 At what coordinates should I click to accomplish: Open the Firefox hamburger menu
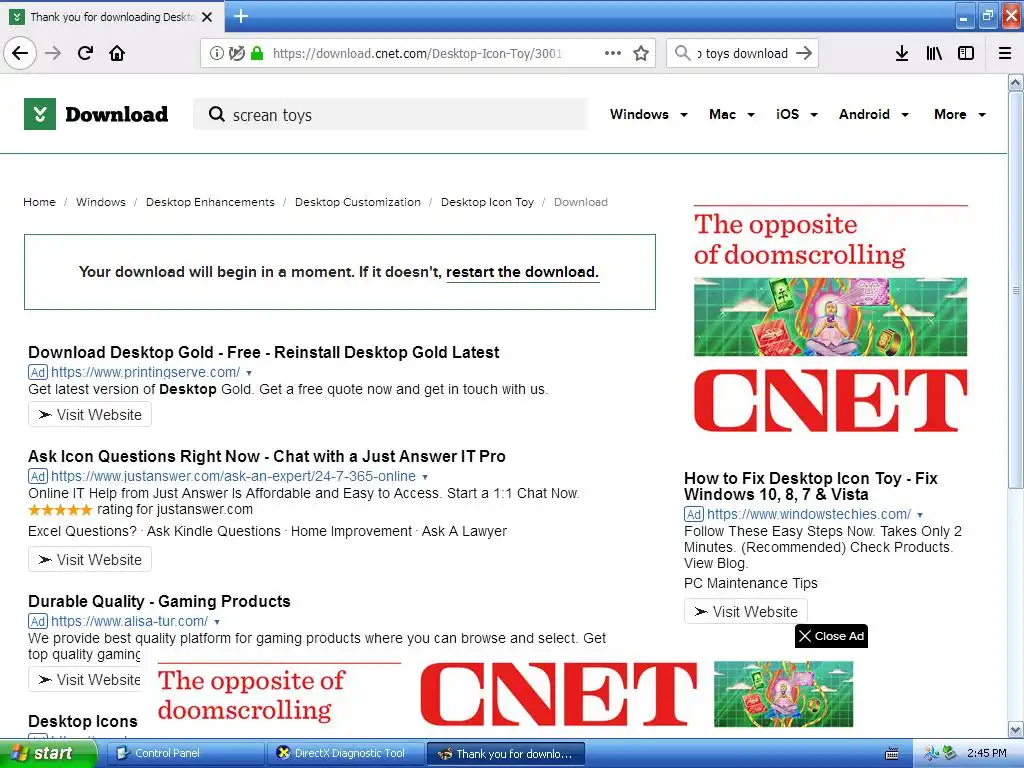click(1005, 53)
